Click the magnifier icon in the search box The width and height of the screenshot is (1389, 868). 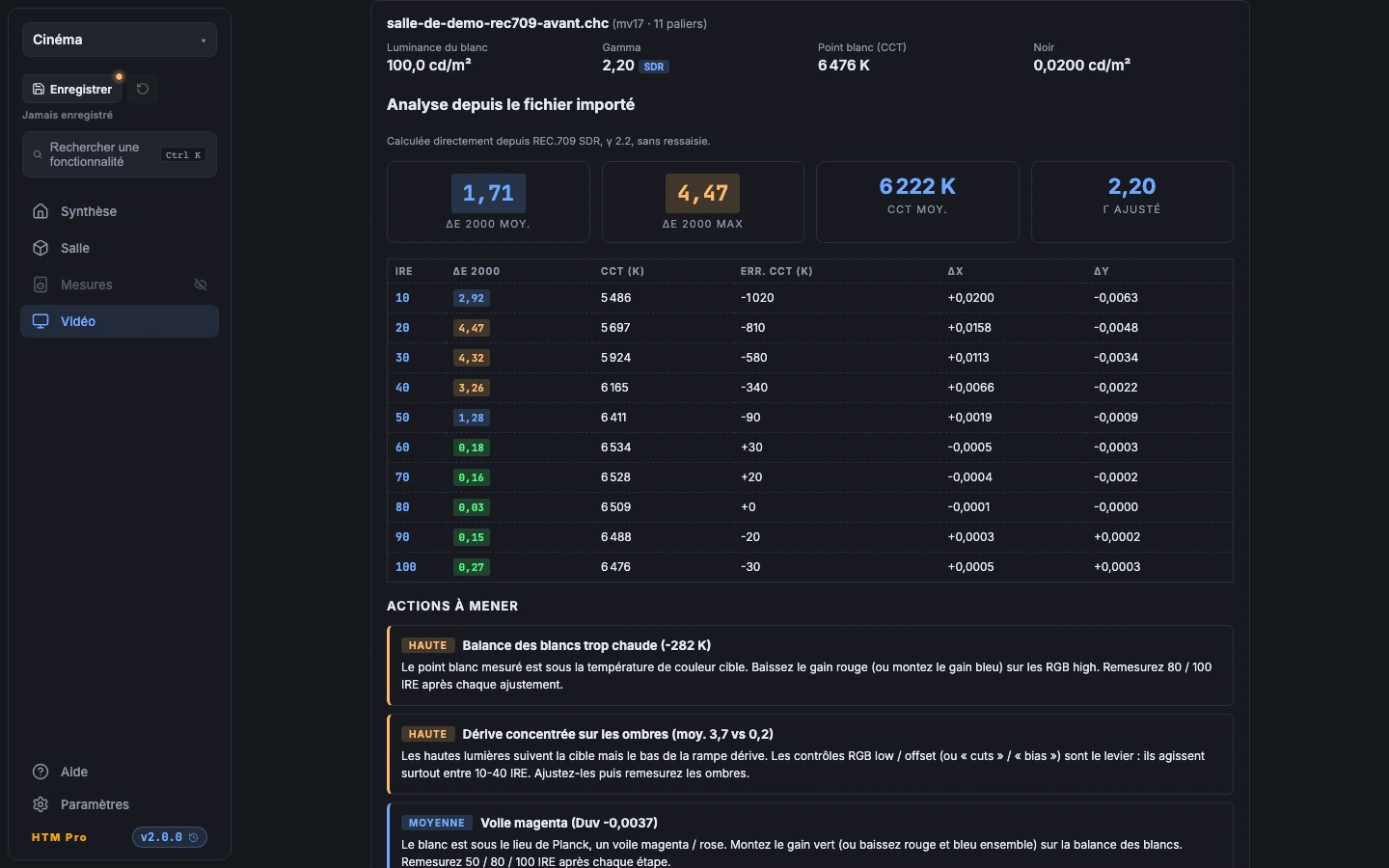(38, 154)
